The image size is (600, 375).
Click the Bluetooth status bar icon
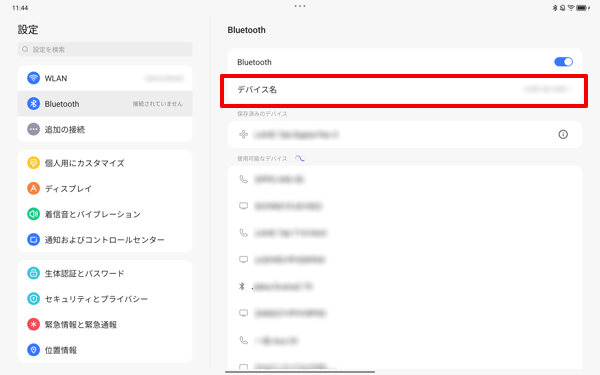click(555, 8)
